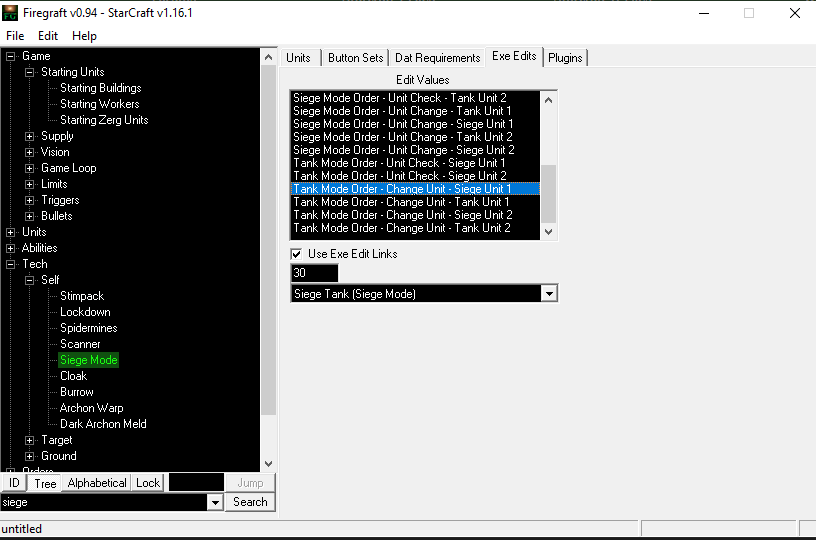Select Archon Warp in the tree
The image size is (816, 540).
[x=92, y=408]
